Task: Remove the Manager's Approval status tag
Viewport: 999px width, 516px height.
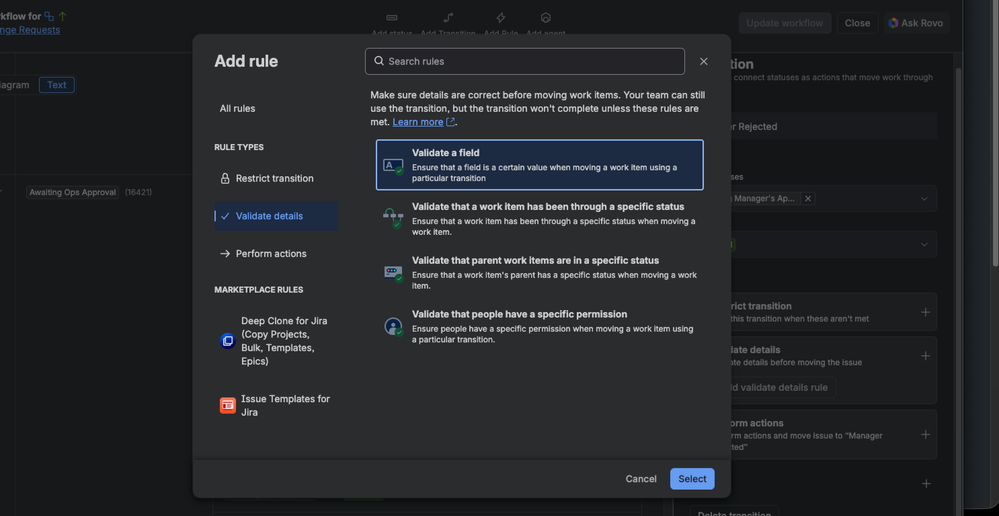Action: click(x=808, y=199)
